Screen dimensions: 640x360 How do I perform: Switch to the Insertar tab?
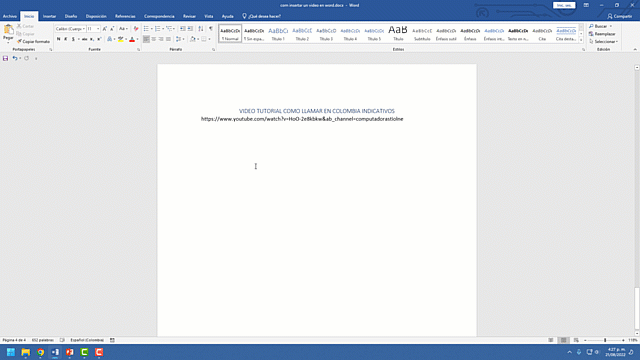click(49, 16)
